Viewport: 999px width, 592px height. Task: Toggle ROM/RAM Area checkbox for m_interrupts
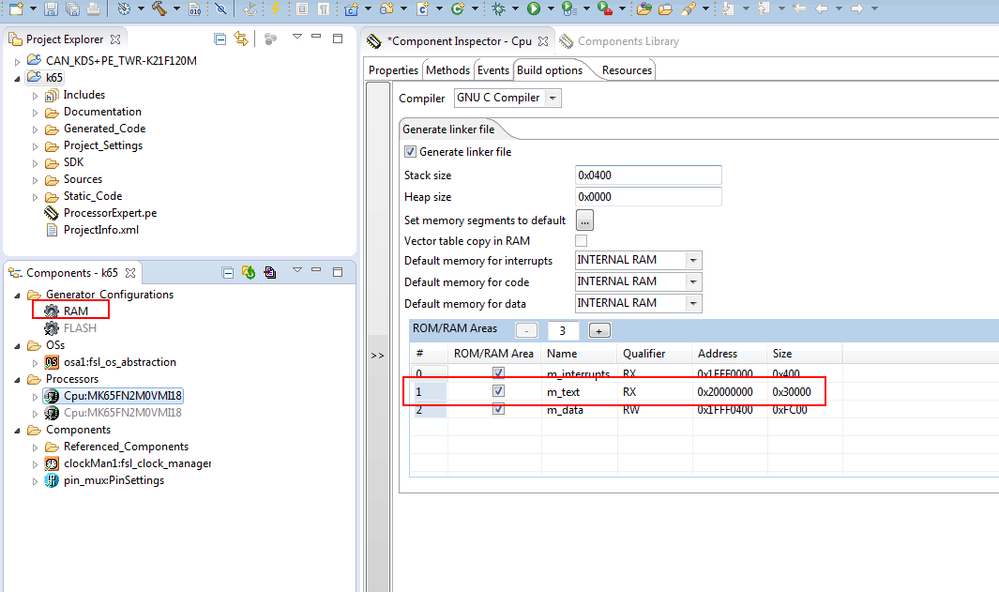tap(498, 373)
